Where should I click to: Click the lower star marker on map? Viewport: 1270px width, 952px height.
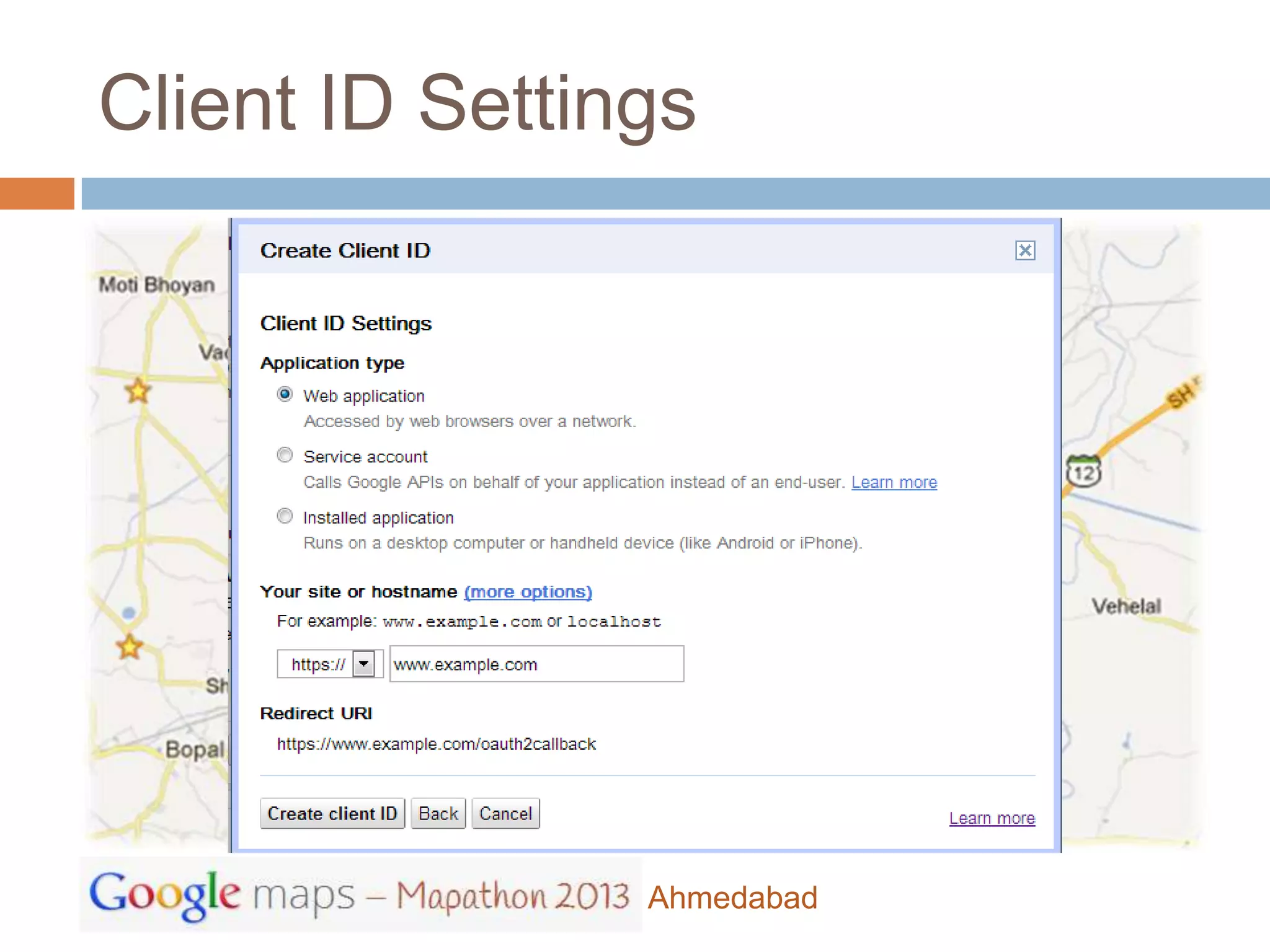130,647
